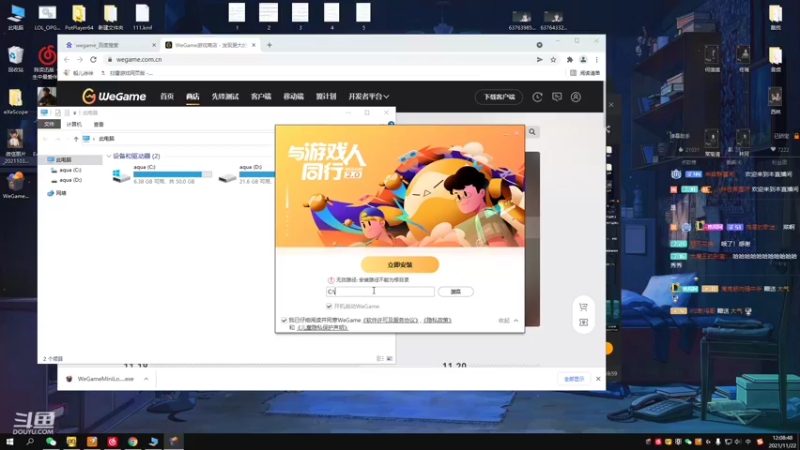Switch to the wegame_百度搜索 browser tab
The image size is (800, 450).
110,45
